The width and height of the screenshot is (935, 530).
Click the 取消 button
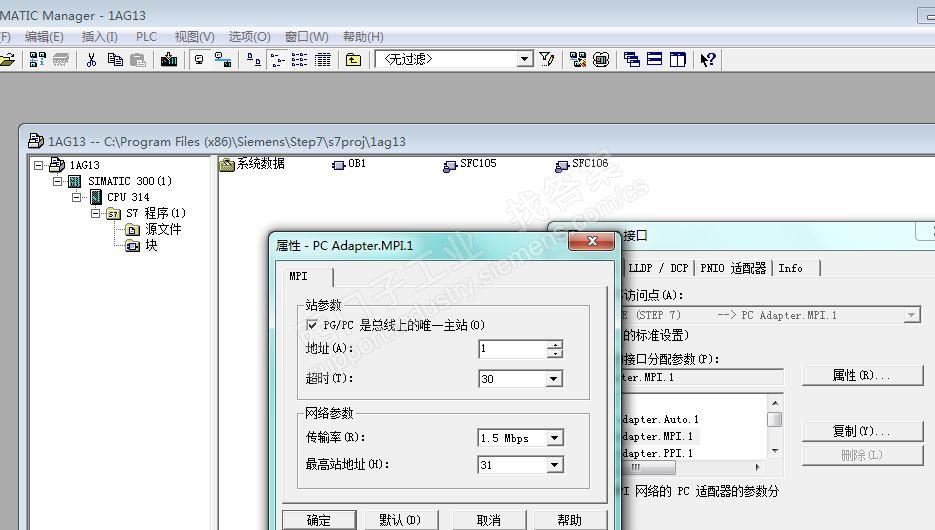coord(489,520)
